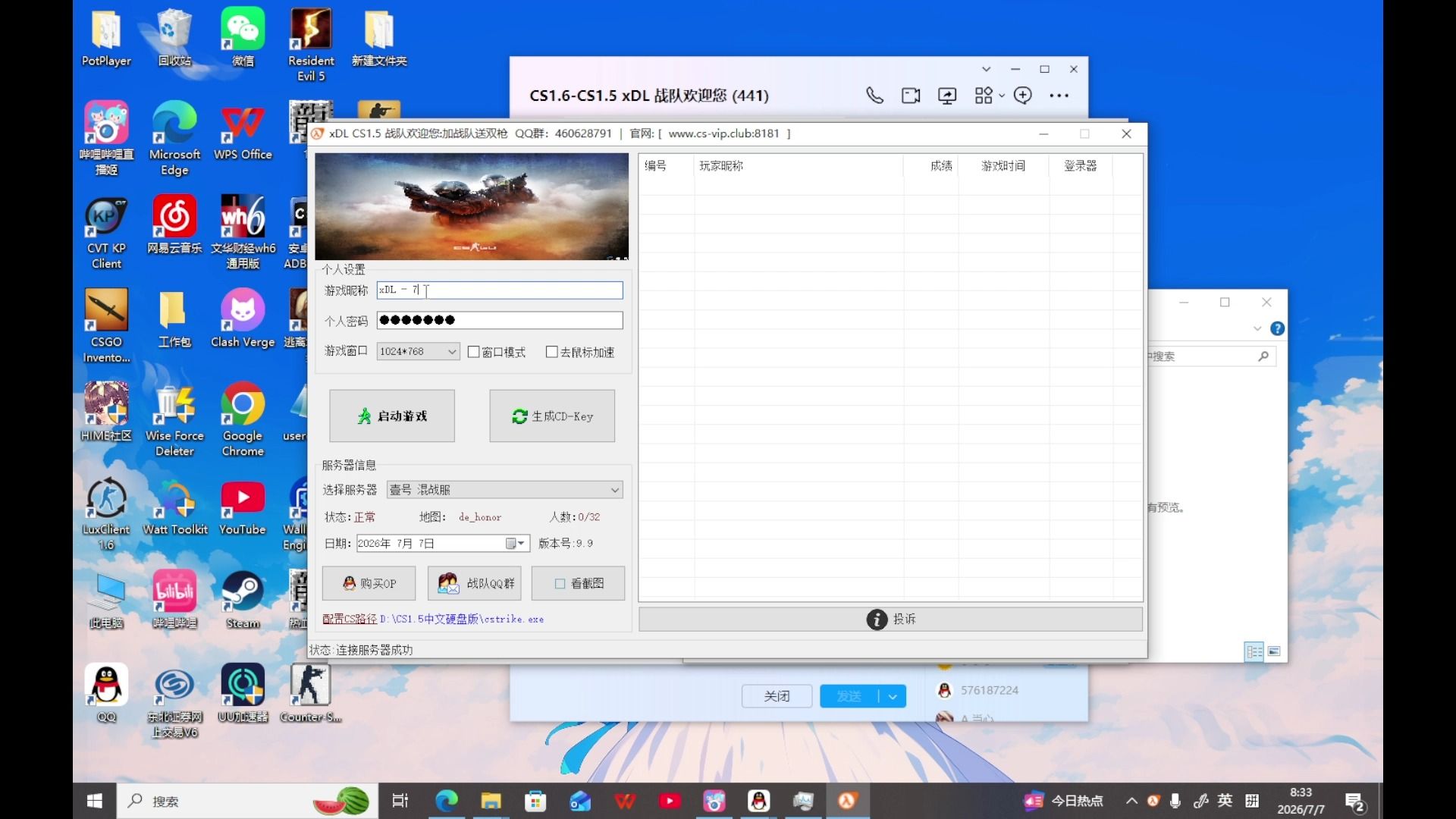Click add-member plus icon in QQ chat

pyautogui.click(x=1023, y=96)
